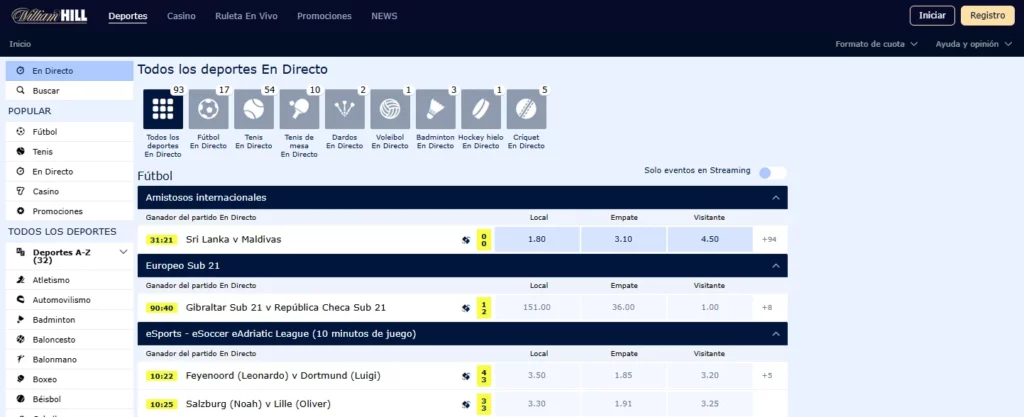Select odds 151.00 for Gibraltar Sub 21
This screenshot has width=1024, height=417.
(x=537, y=307)
